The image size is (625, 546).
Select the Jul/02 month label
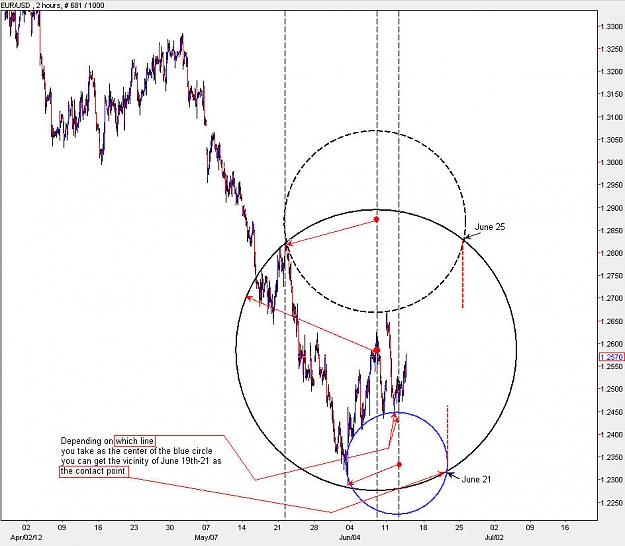pos(494,538)
